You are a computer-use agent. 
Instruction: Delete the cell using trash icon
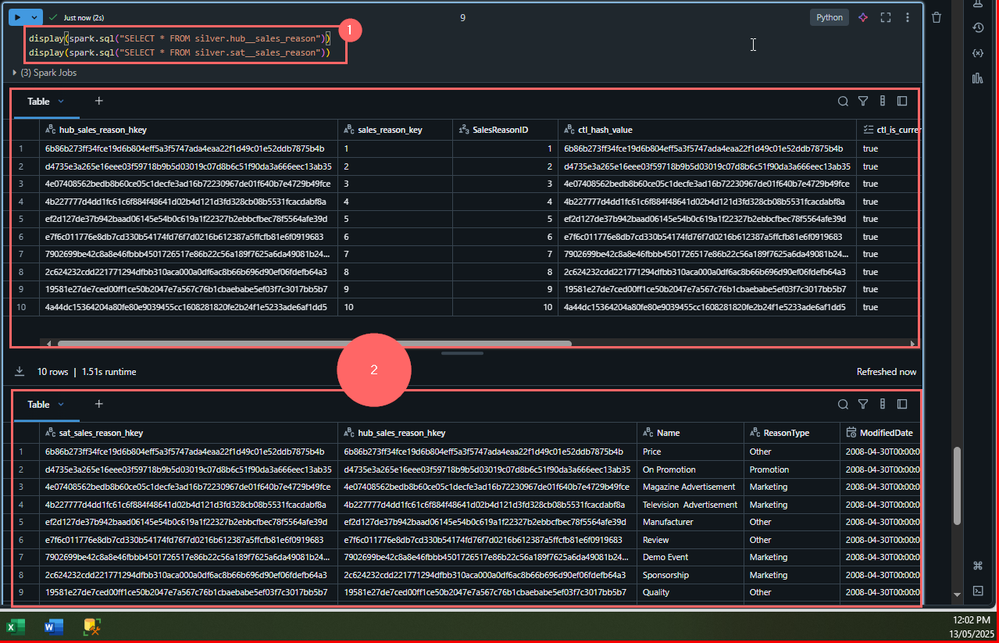tap(937, 17)
